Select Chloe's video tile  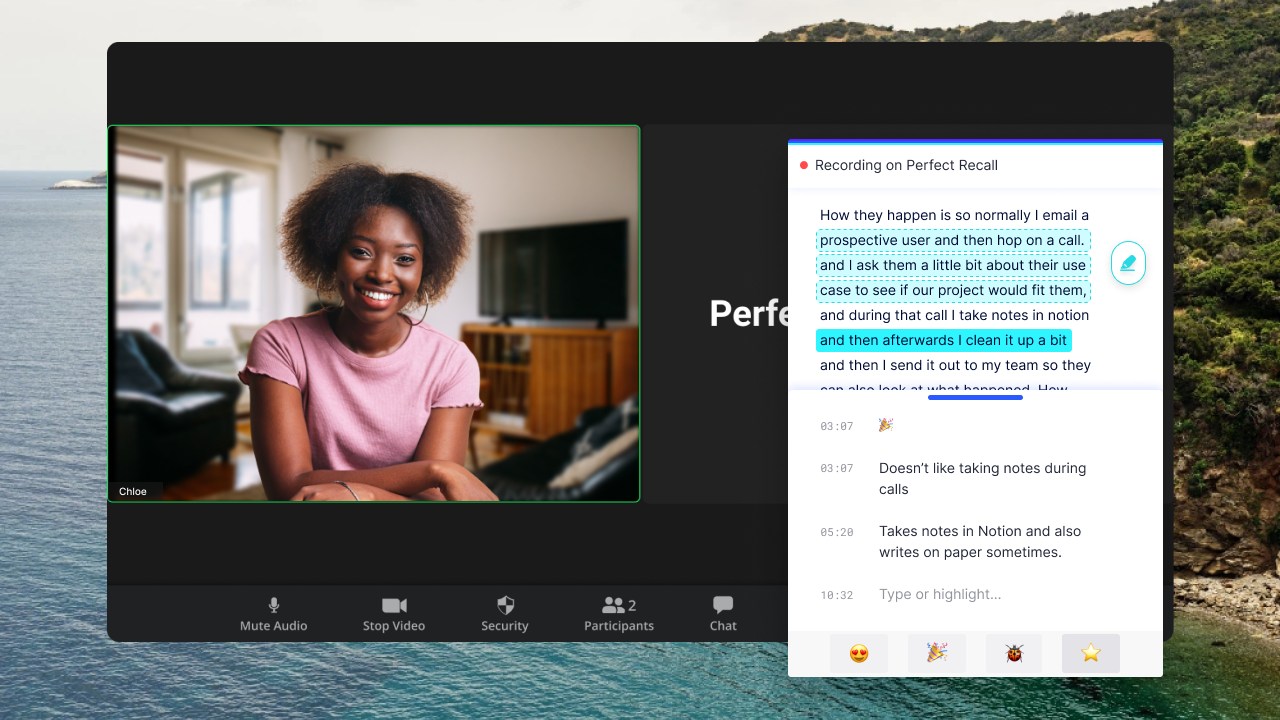374,313
